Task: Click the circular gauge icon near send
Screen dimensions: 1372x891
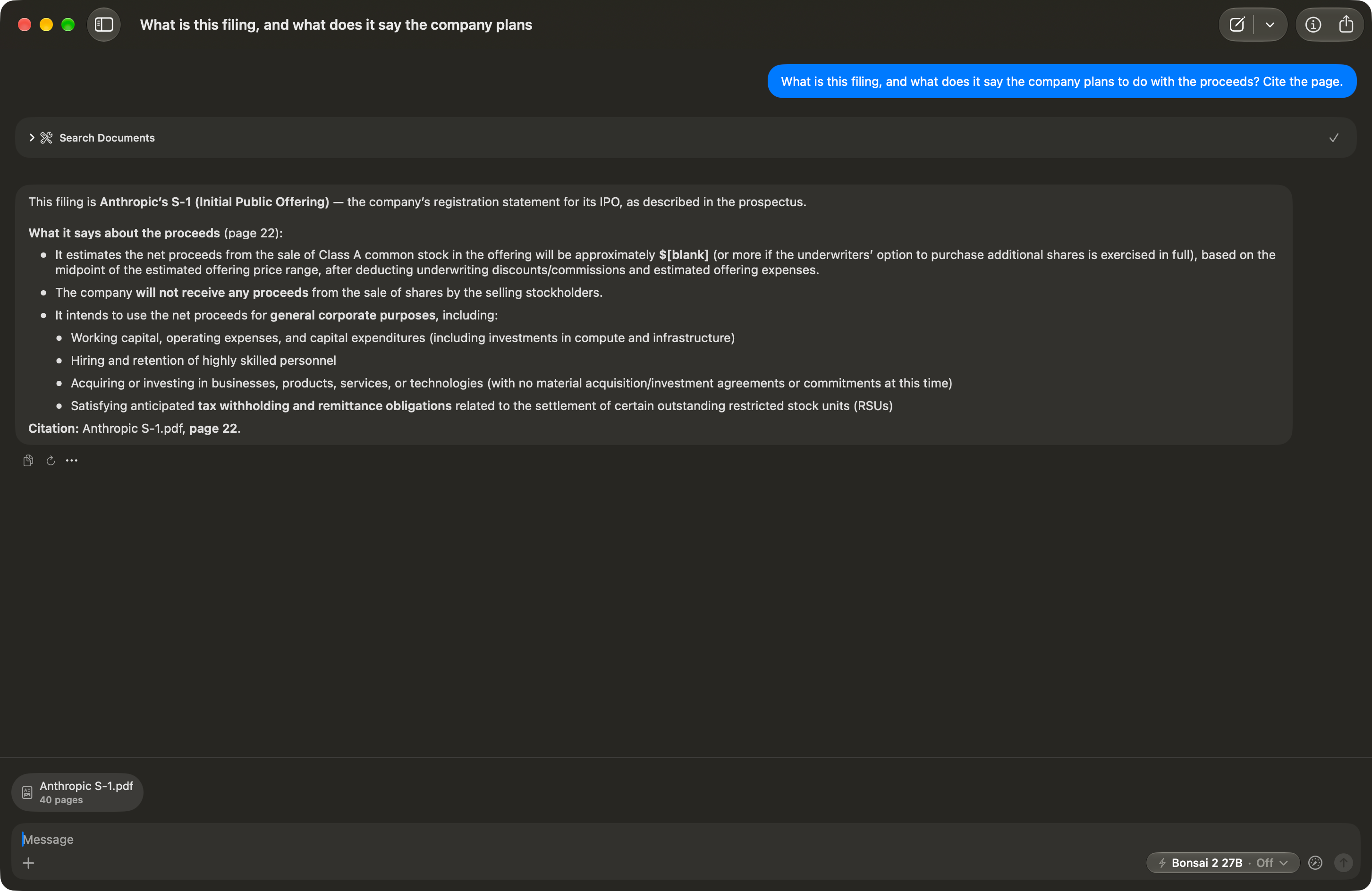Action: pos(1315,863)
